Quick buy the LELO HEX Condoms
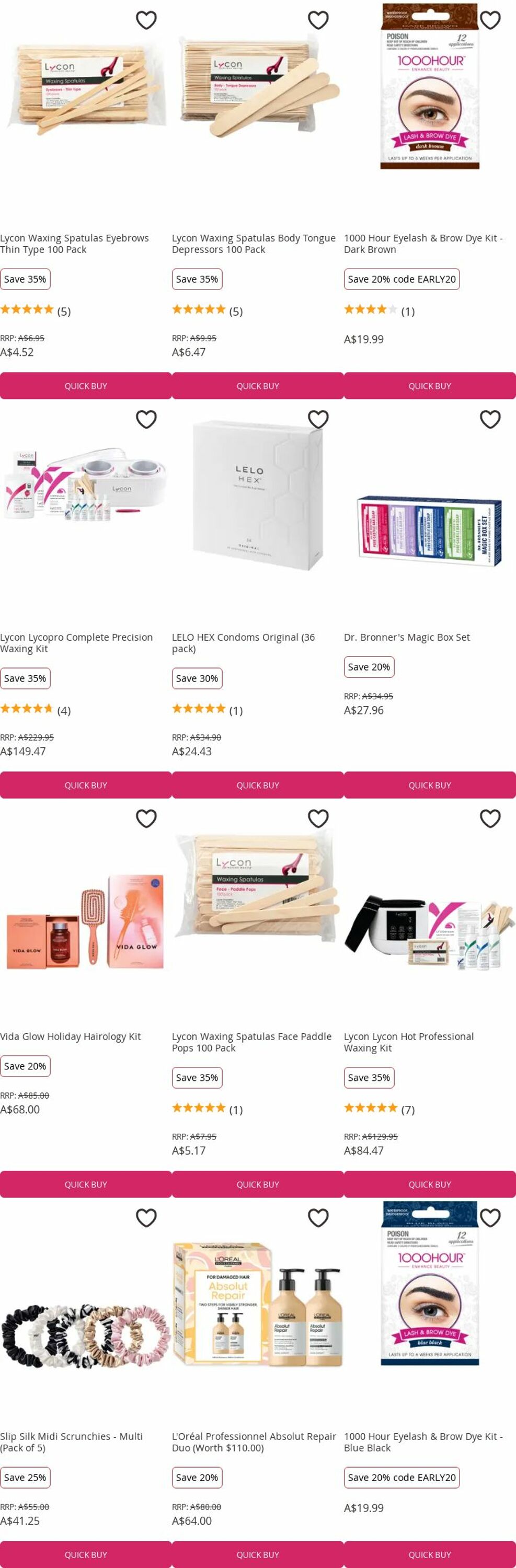 point(258,785)
